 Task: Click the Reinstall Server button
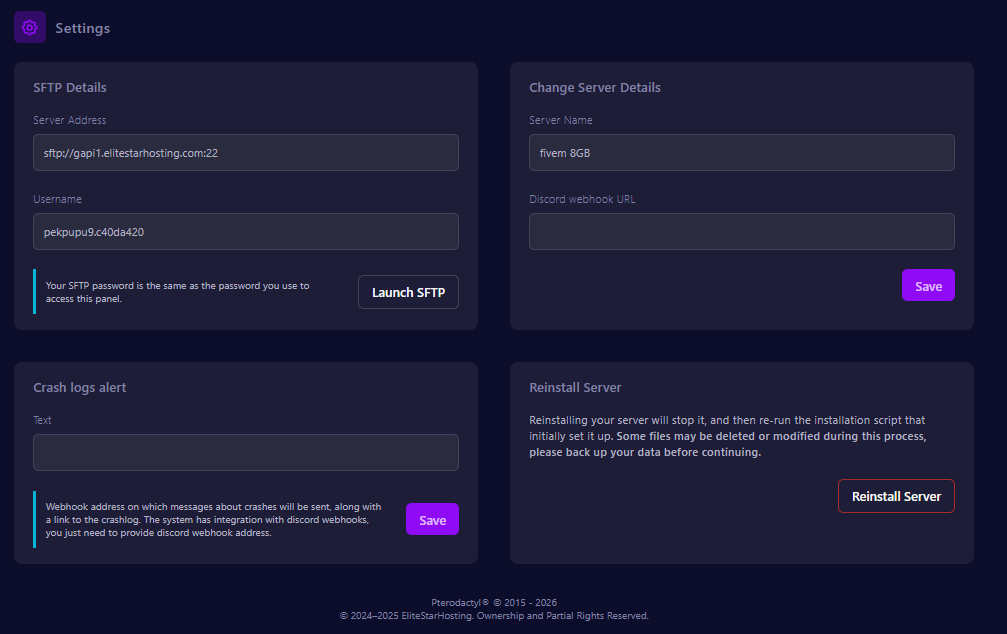(895, 496)
